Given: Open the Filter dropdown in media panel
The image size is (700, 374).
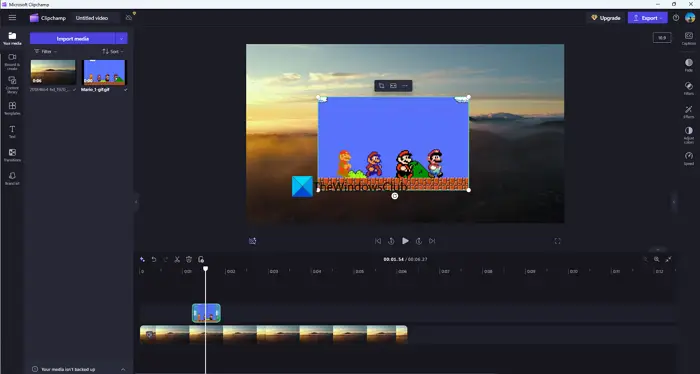Looking at the screenshot, I should coord(46,51).
